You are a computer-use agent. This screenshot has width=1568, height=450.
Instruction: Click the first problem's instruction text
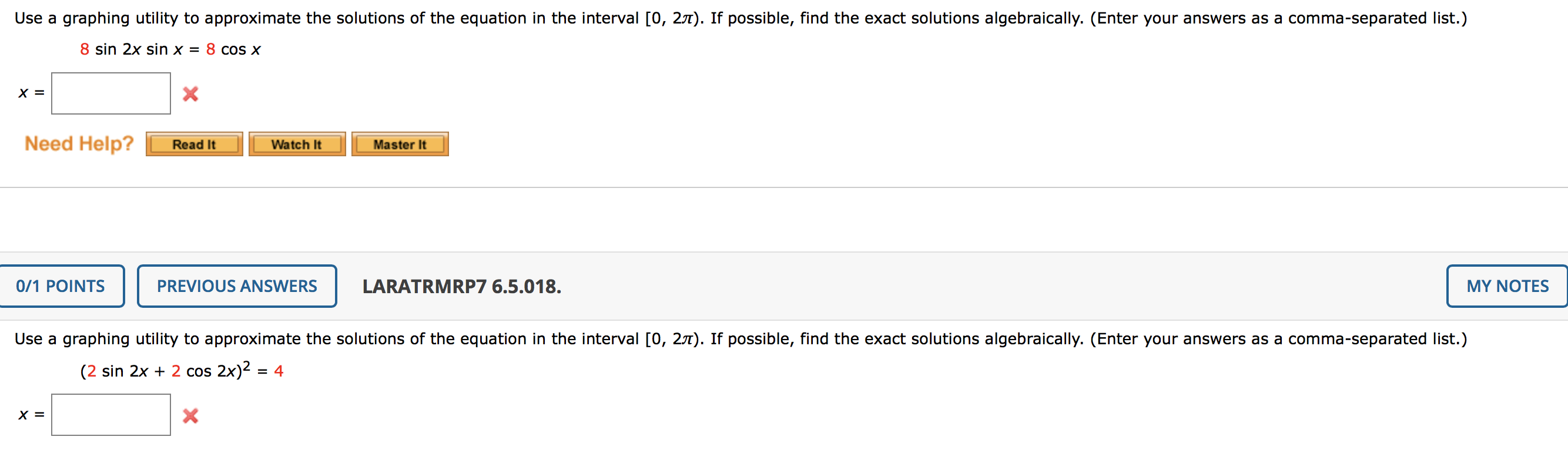[x=426, y=18]
